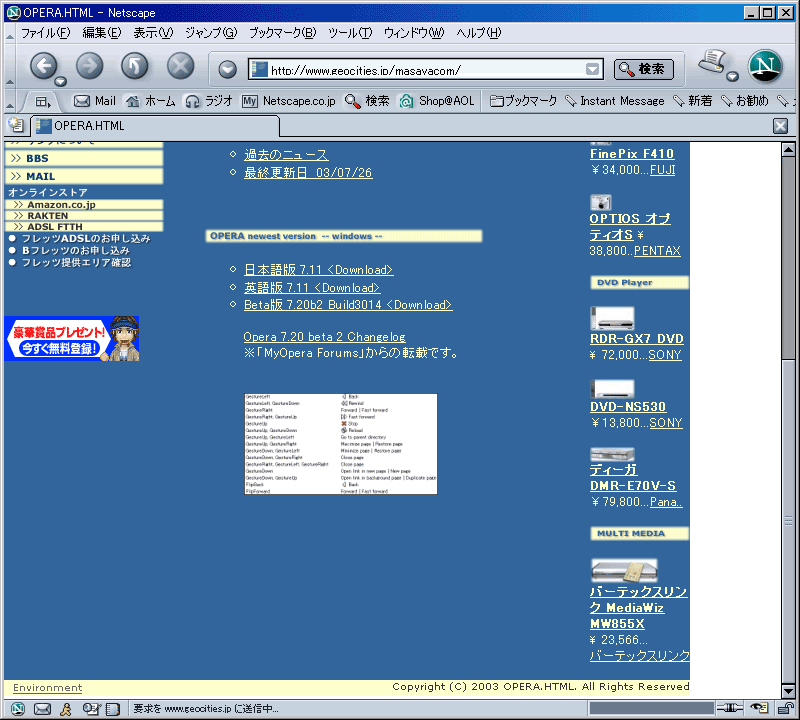The width and height of the screenshot is (800, 720).
Task: Open the sidebar toggle icon on personal toolbar
Action: point(43,102)
